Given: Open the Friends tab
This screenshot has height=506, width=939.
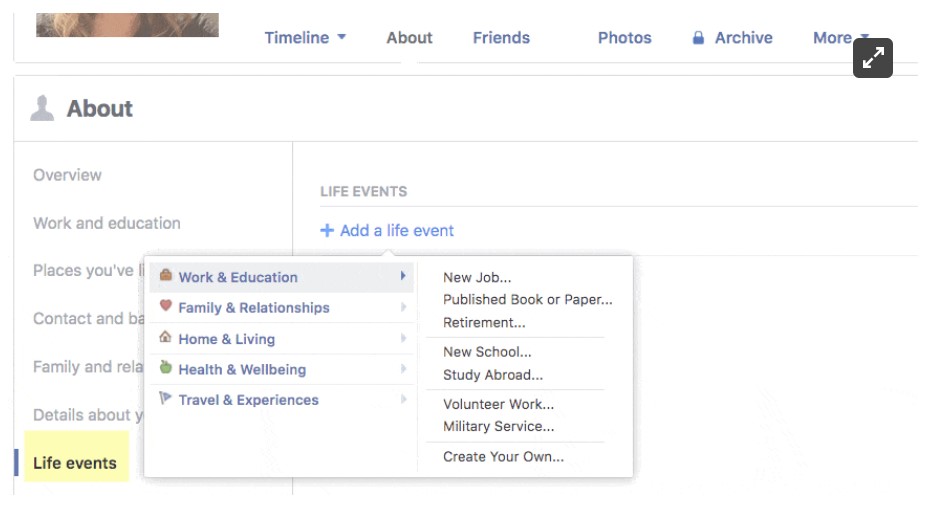Looking at the screenshot, I should click(x=501, y=38).
